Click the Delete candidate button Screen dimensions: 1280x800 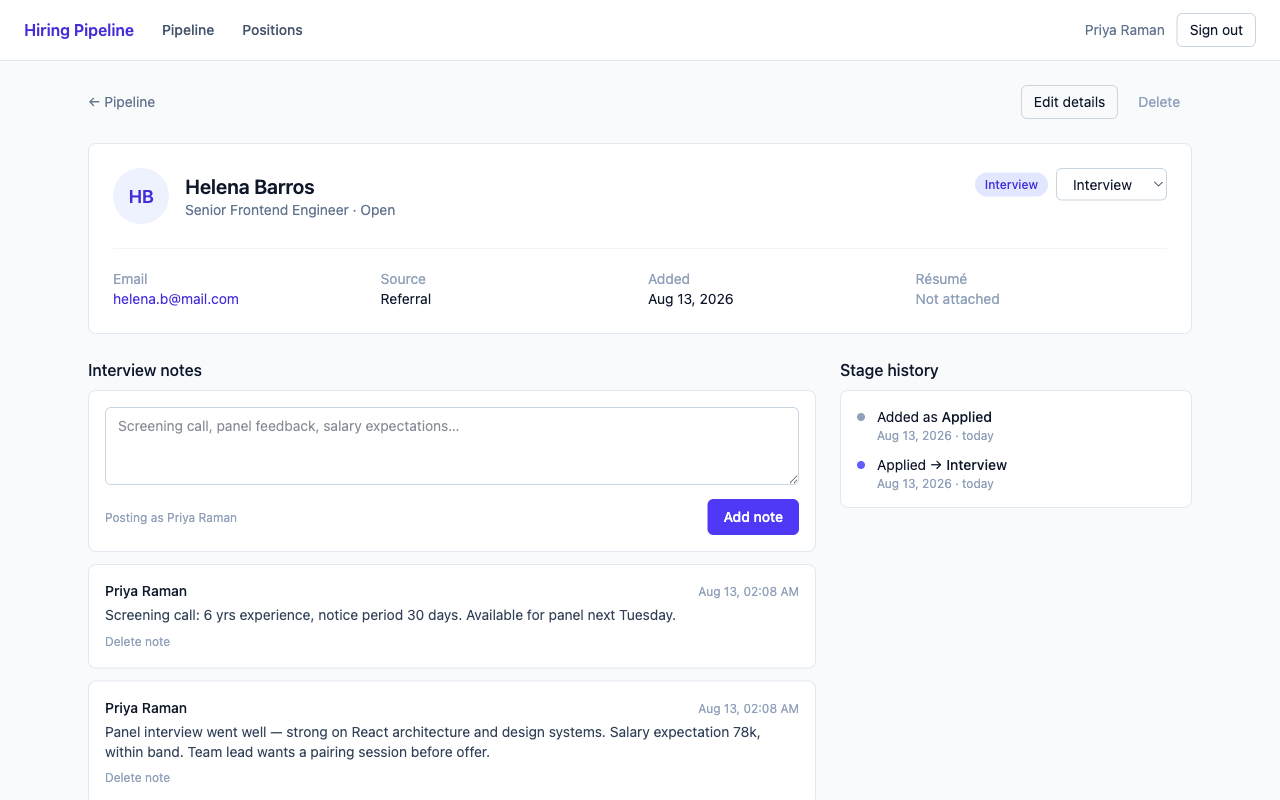point(1159,102)
